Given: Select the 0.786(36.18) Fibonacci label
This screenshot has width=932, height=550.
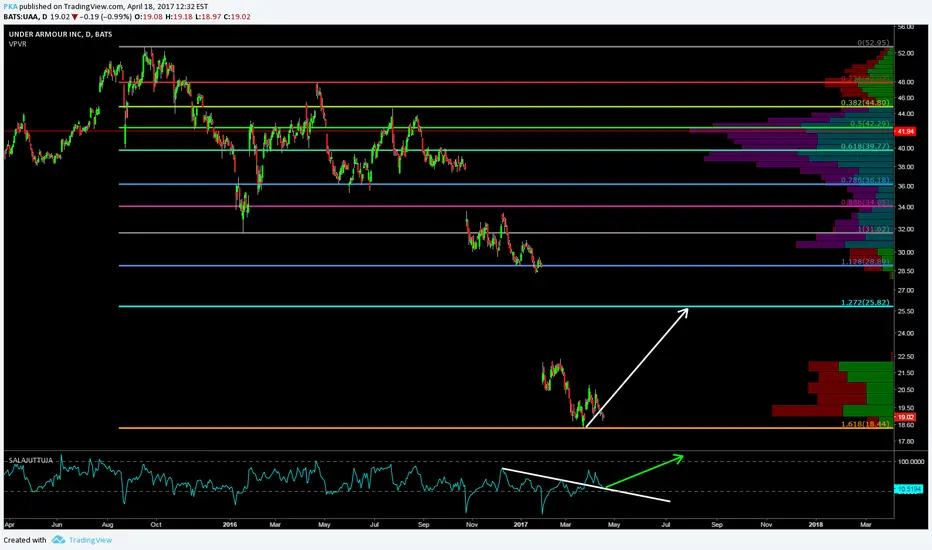Looking at the screenshot, I should tap(865, 180).
